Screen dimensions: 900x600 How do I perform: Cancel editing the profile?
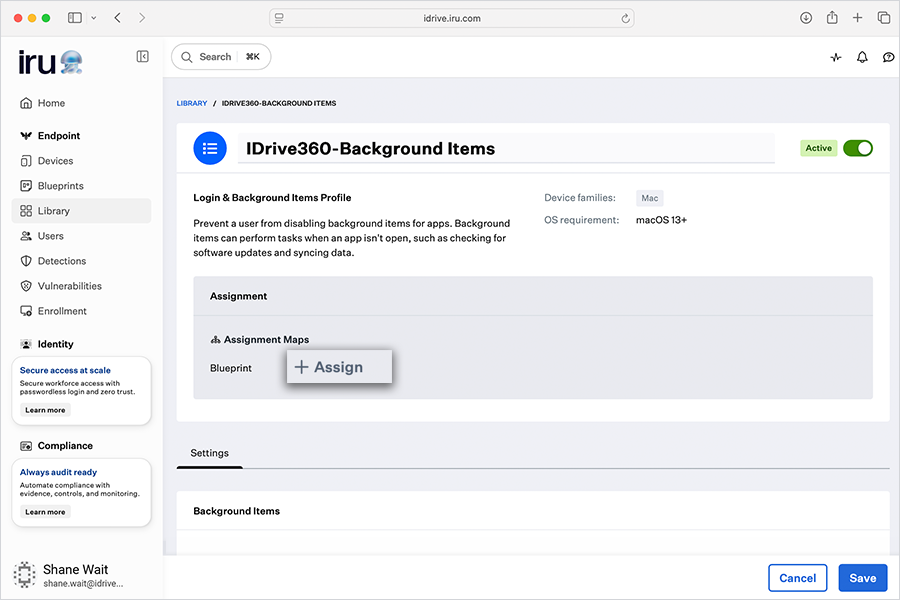click(797, 578)
